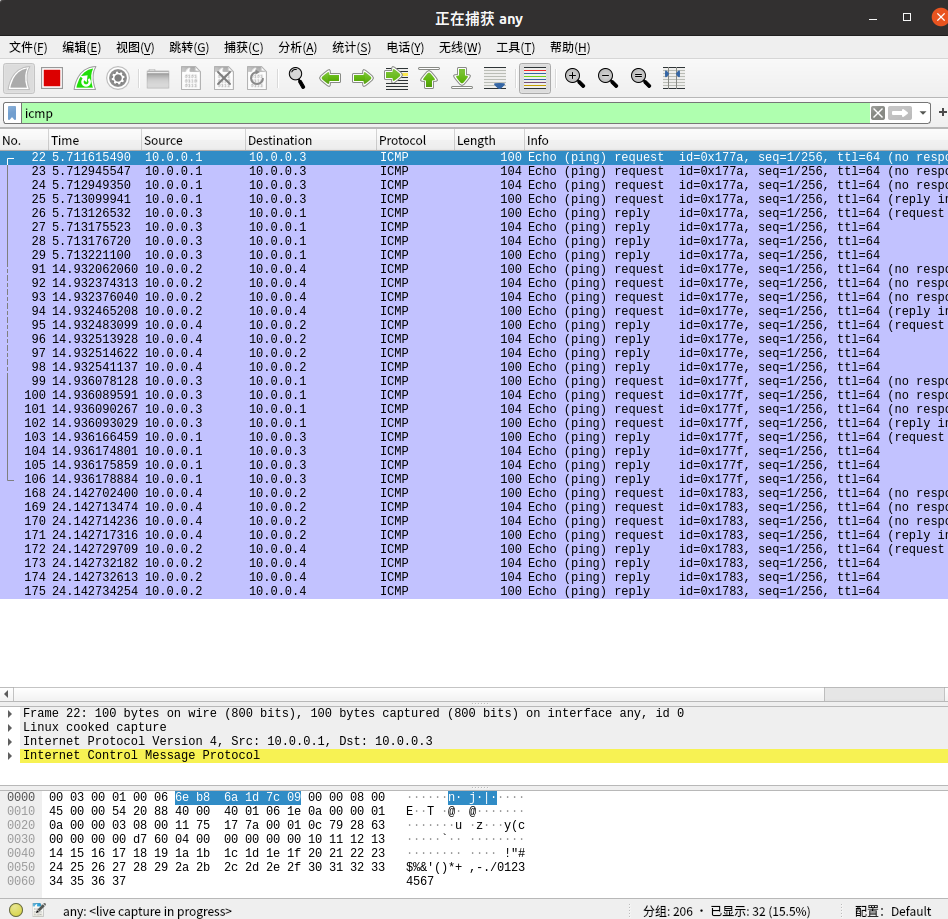Screen dimensions: 948x919
Task: Select packet number 26 echo reply
Action: click(474, 213)
